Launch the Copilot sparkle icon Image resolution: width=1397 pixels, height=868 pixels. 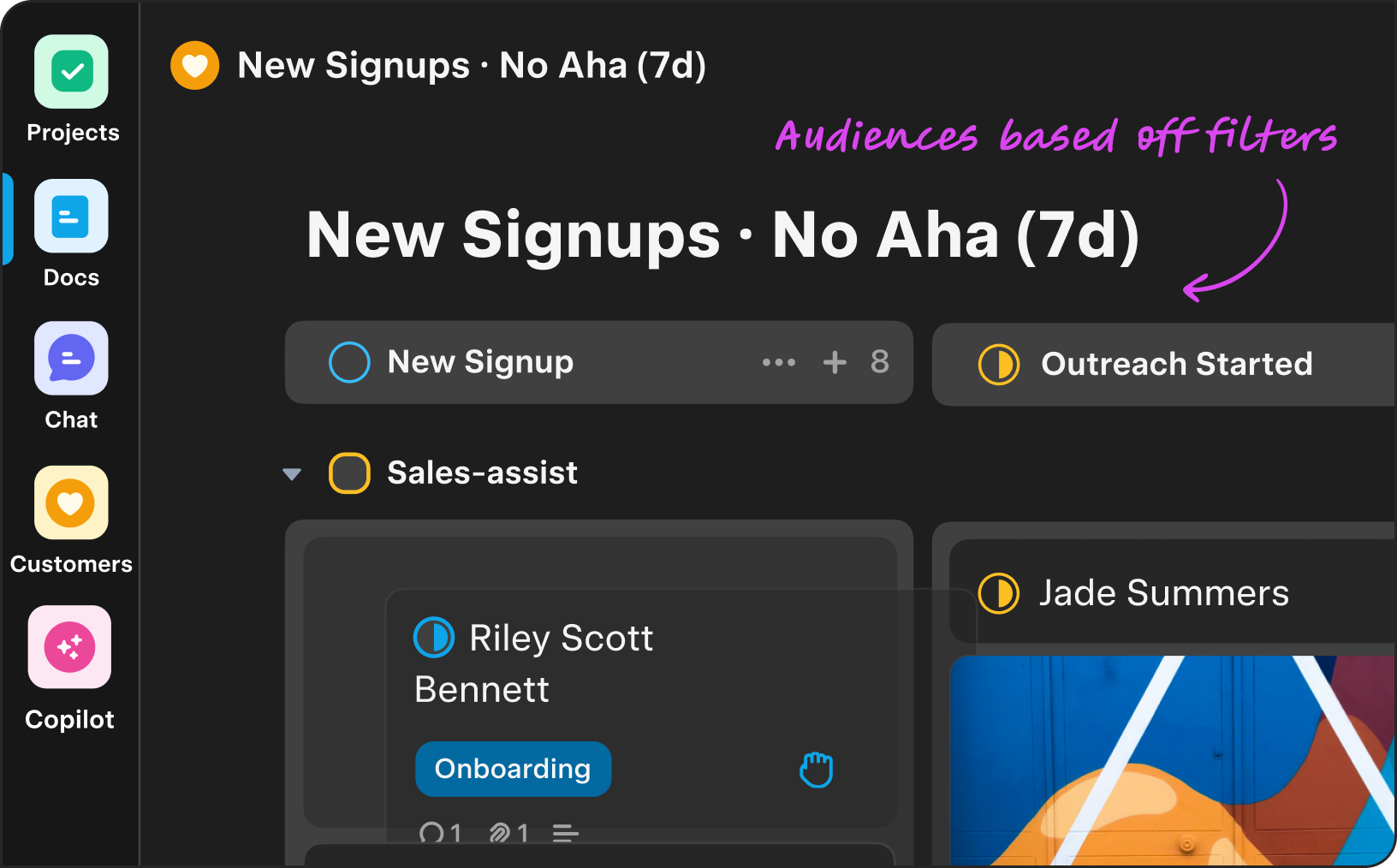(69, 647)
